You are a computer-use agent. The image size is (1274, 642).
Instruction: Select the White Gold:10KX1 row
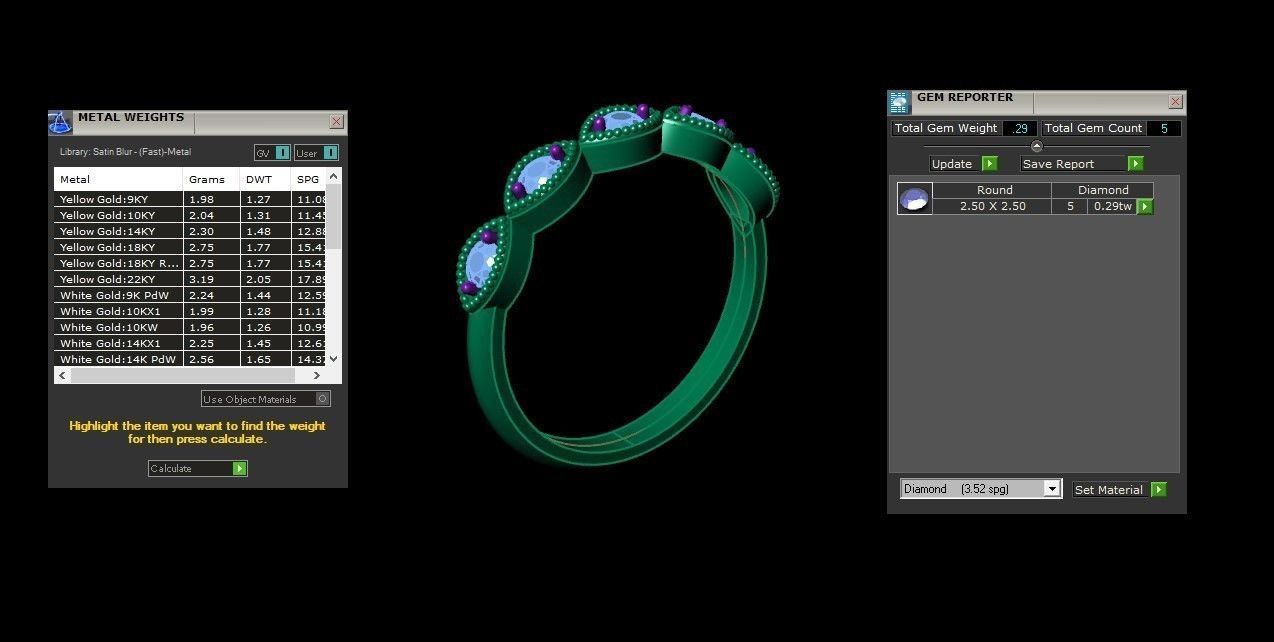coord(191,311)
